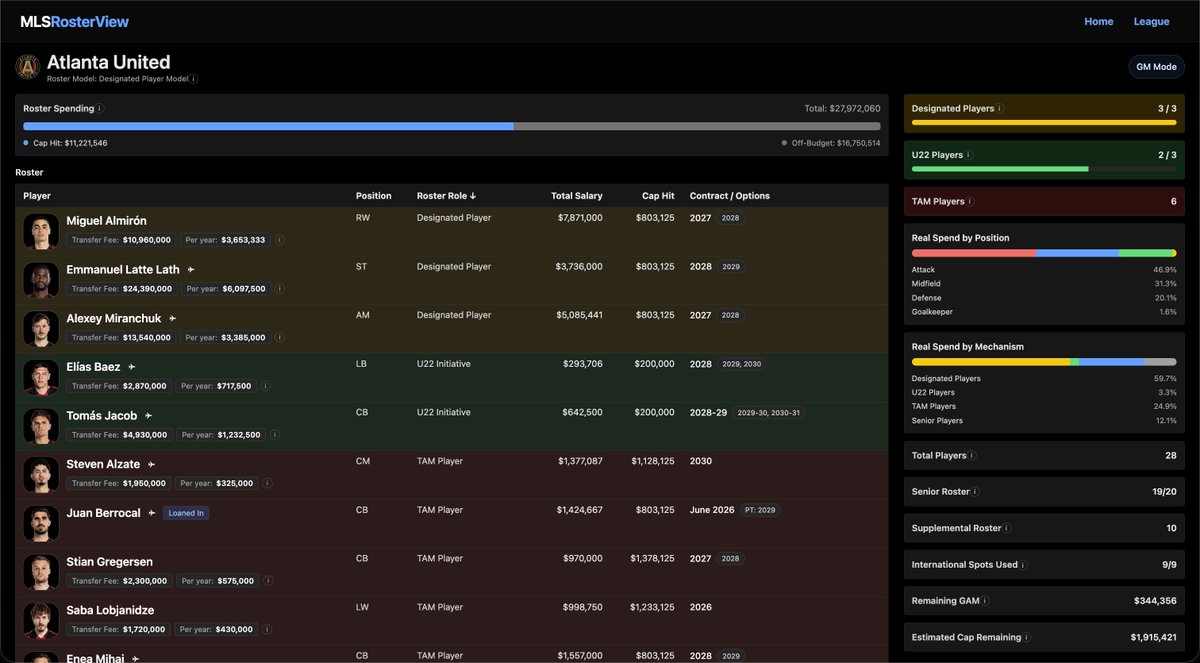Open Emmanuel Latte Lath's player photo
This screenshot has width=1200, height=663.
click(41, 279)
